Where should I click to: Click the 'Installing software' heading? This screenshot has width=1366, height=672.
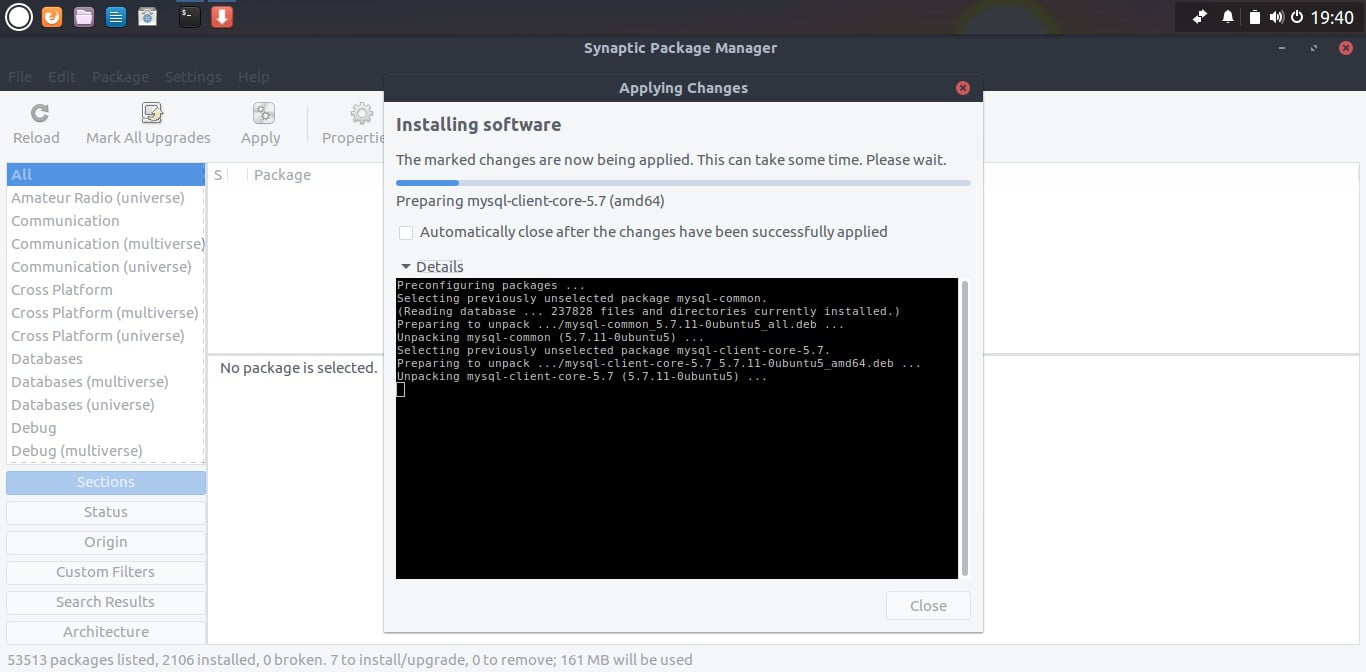(x=478, y=125)
